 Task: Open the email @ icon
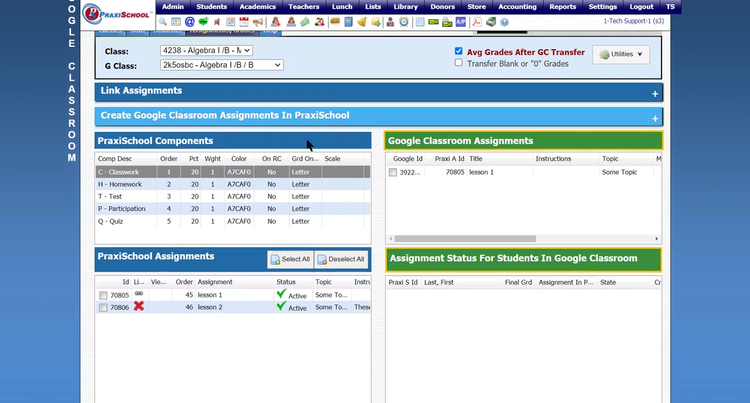point(189,22)
